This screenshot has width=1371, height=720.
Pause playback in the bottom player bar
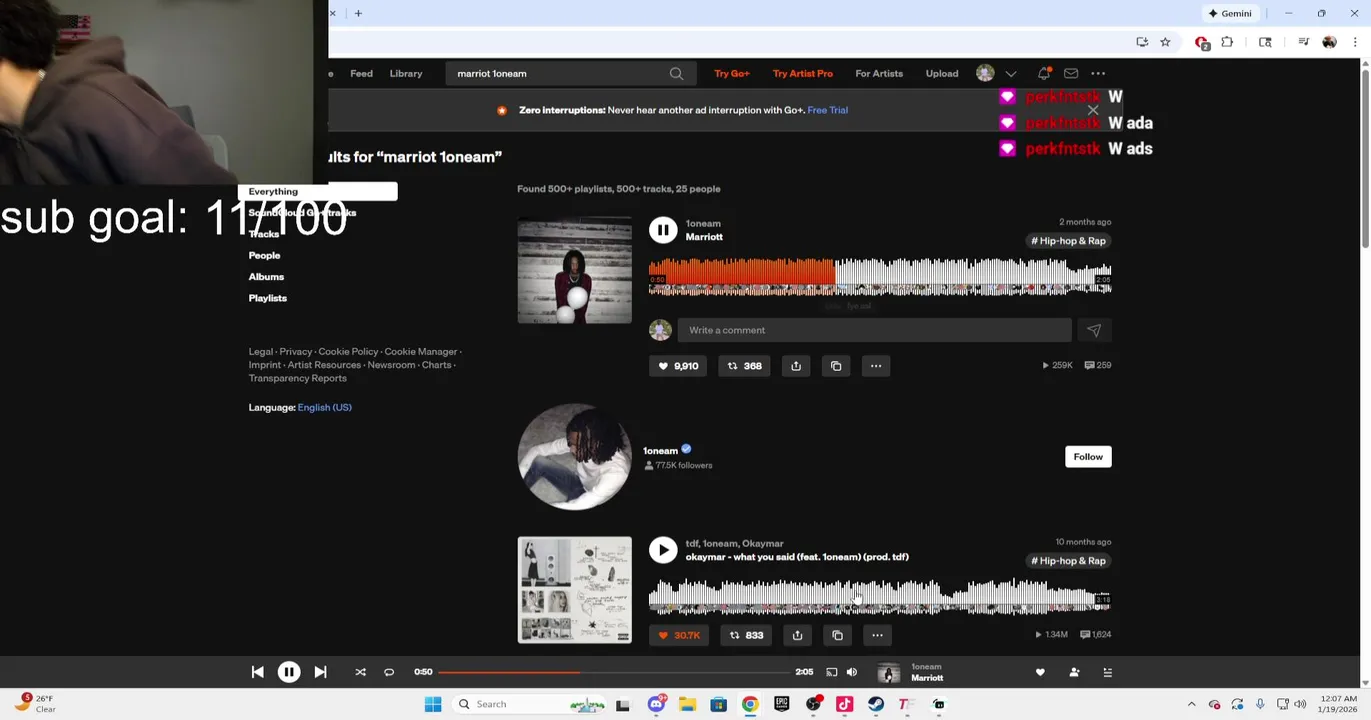[x=288, y=672]
